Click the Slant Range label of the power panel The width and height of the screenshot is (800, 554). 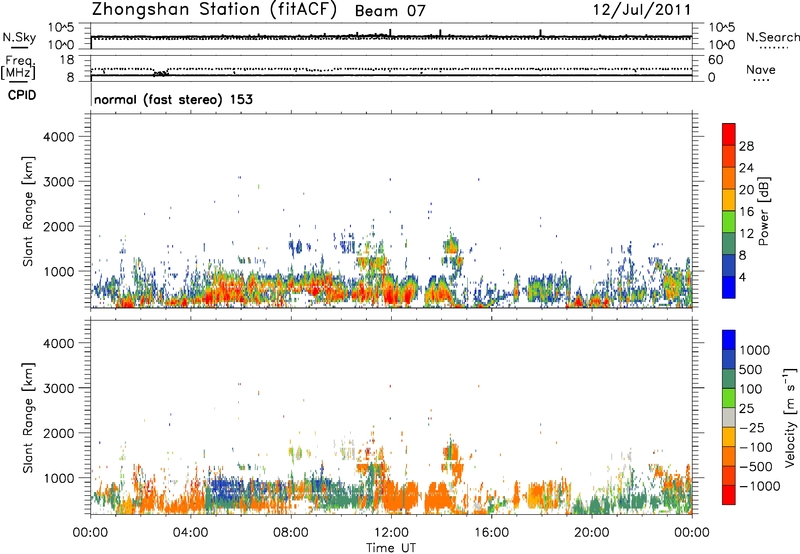[28, 211]
